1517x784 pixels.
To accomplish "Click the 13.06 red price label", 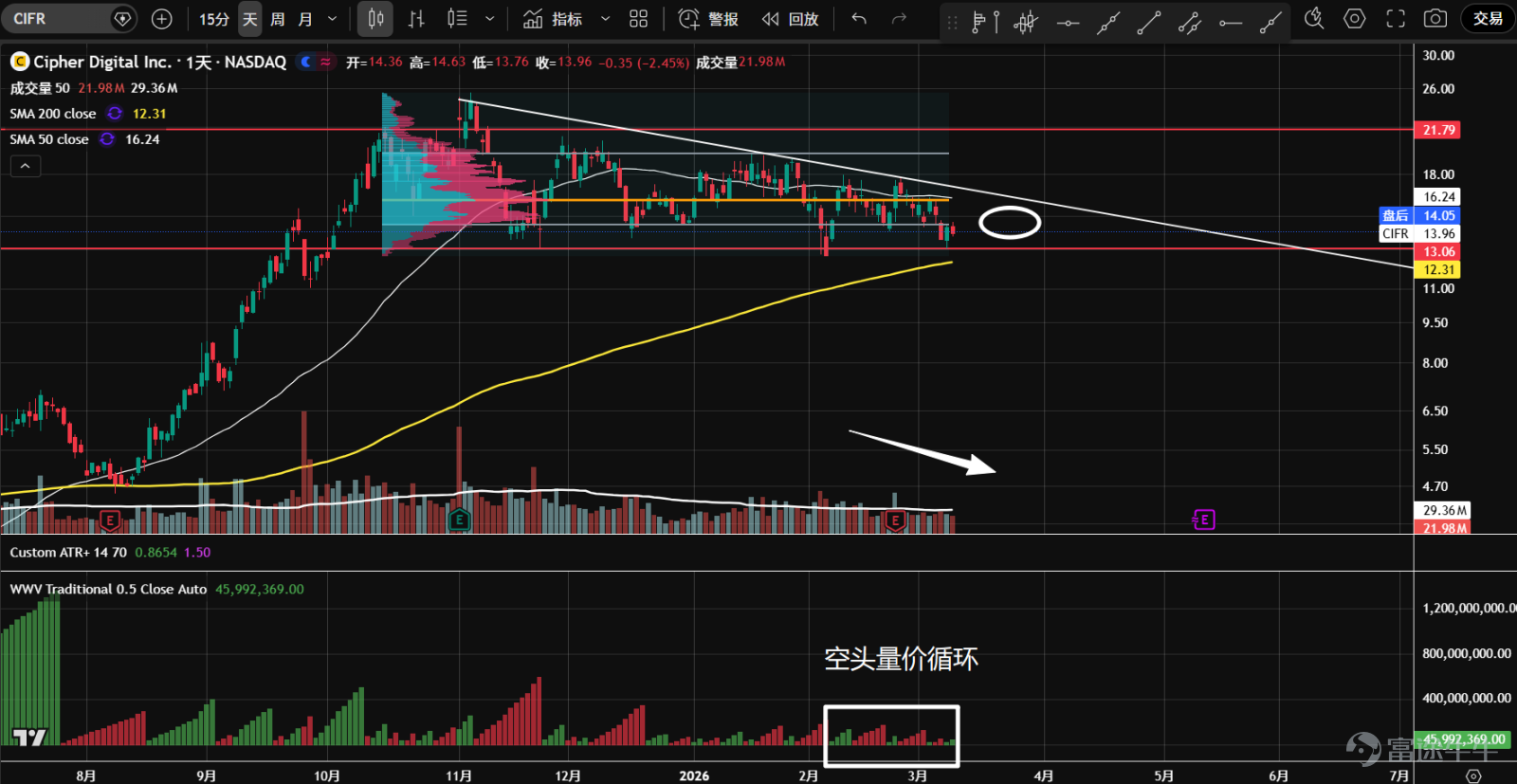I will click(x=1439, y=252).
